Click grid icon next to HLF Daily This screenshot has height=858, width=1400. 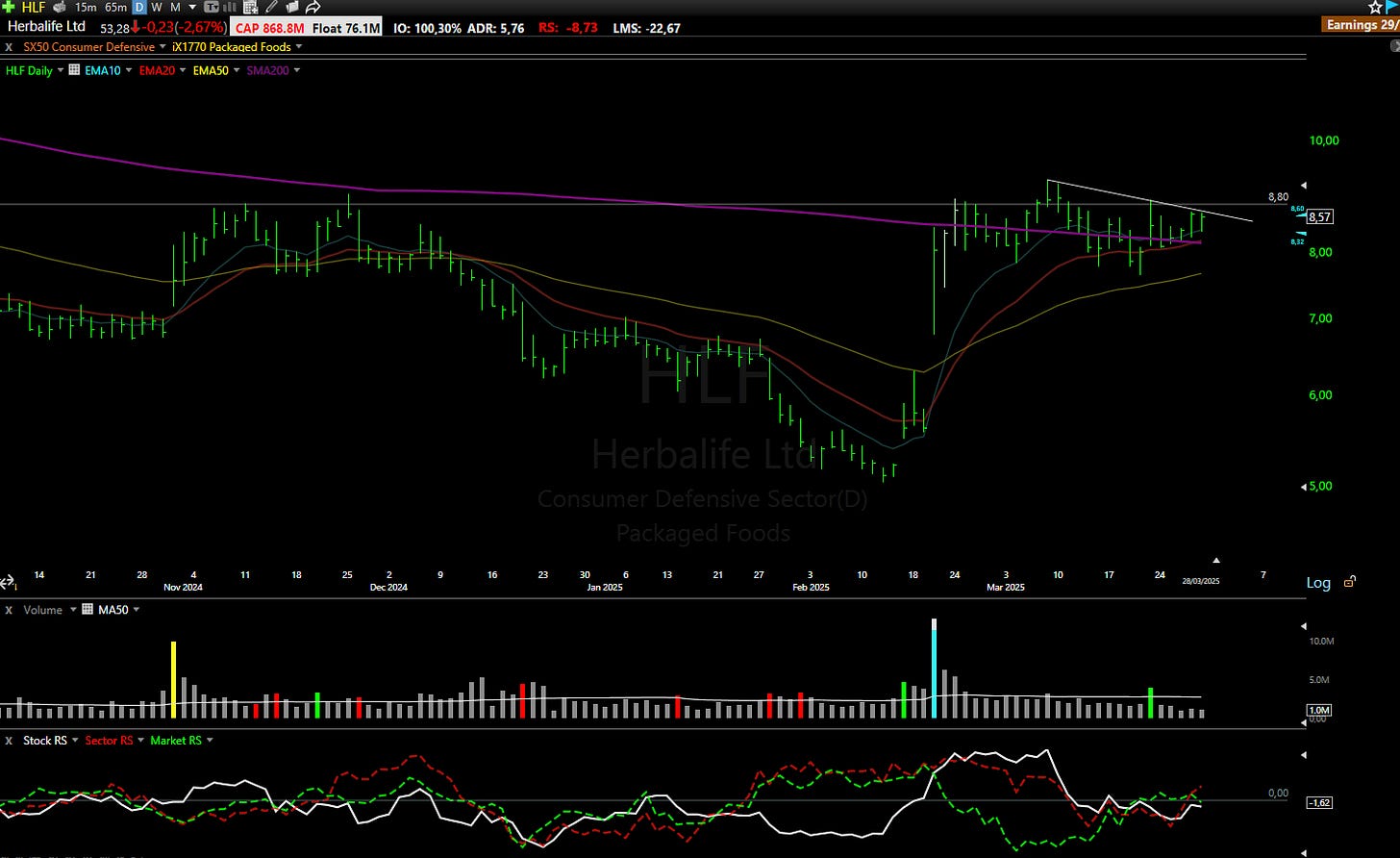74,70
